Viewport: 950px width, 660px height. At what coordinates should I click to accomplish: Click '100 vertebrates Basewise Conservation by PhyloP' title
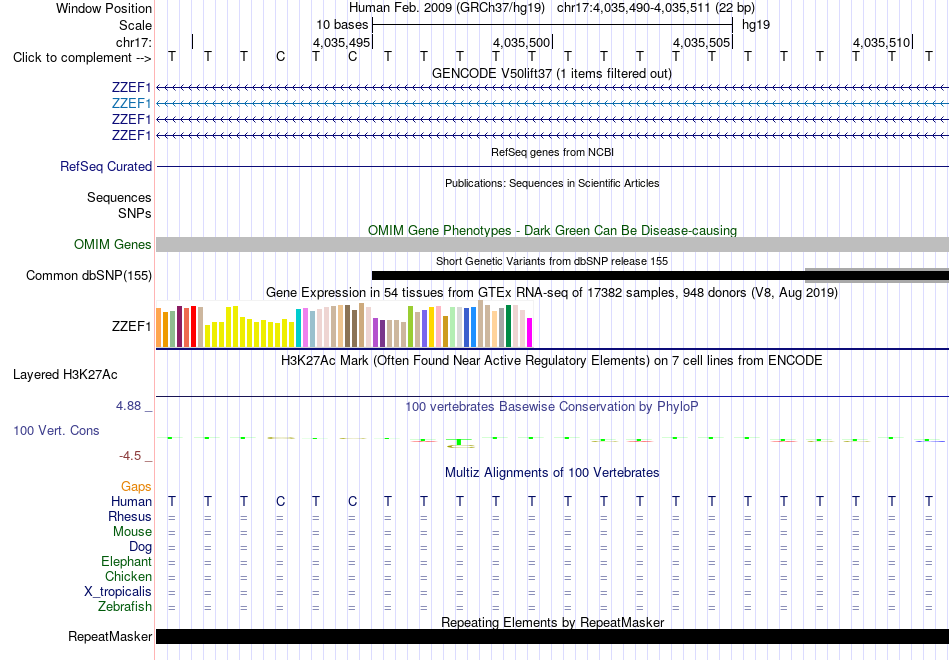pos(551,407)
